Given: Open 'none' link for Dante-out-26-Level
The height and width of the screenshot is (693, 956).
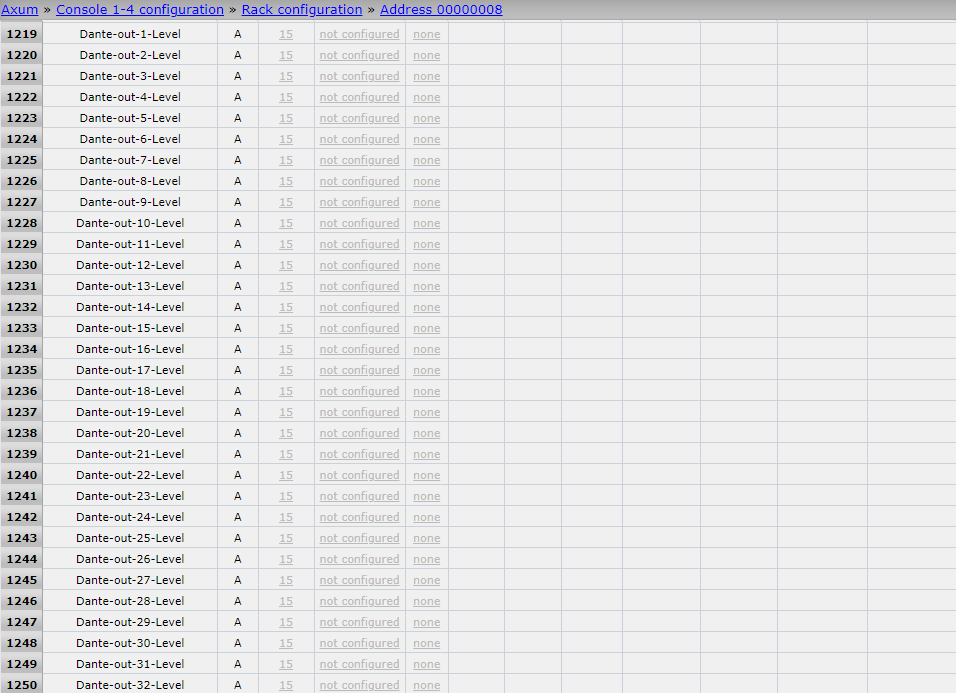Looking at the screenshot, I should coord(427,559).
